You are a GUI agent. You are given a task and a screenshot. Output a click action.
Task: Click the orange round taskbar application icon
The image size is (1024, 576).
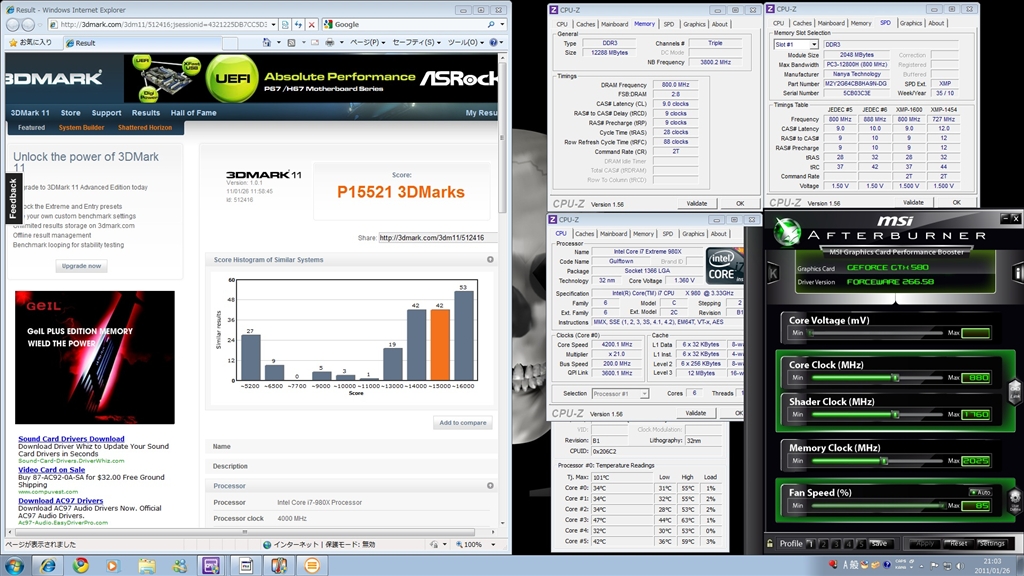pos(312,566)
